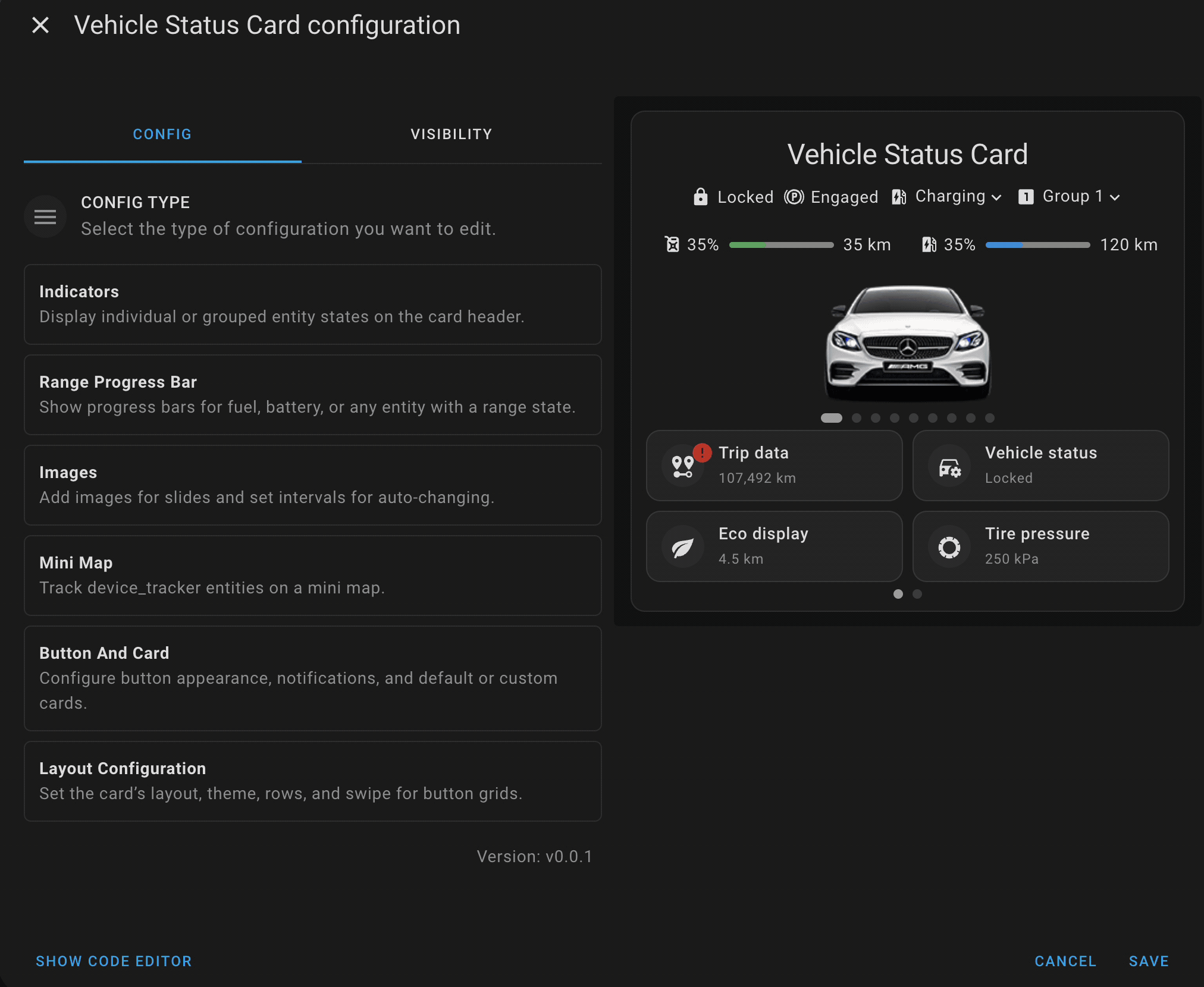Click the red alert badge on Trip data

click(x=702, y=452)
